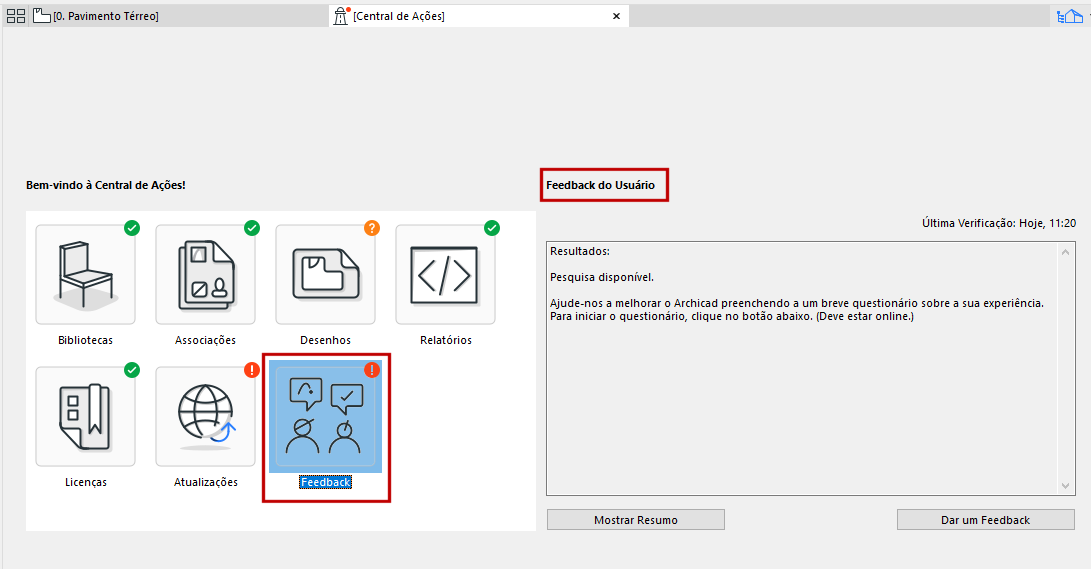Click the Central de Ações lighthouse icon
Image resolution: width=1091 pixels, height=569 pixels.
point(341,15)
